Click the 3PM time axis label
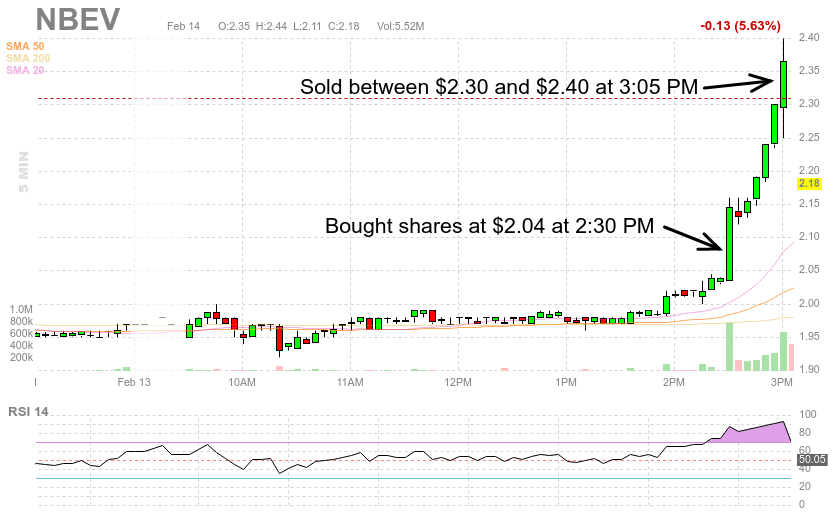 point(782,382)
